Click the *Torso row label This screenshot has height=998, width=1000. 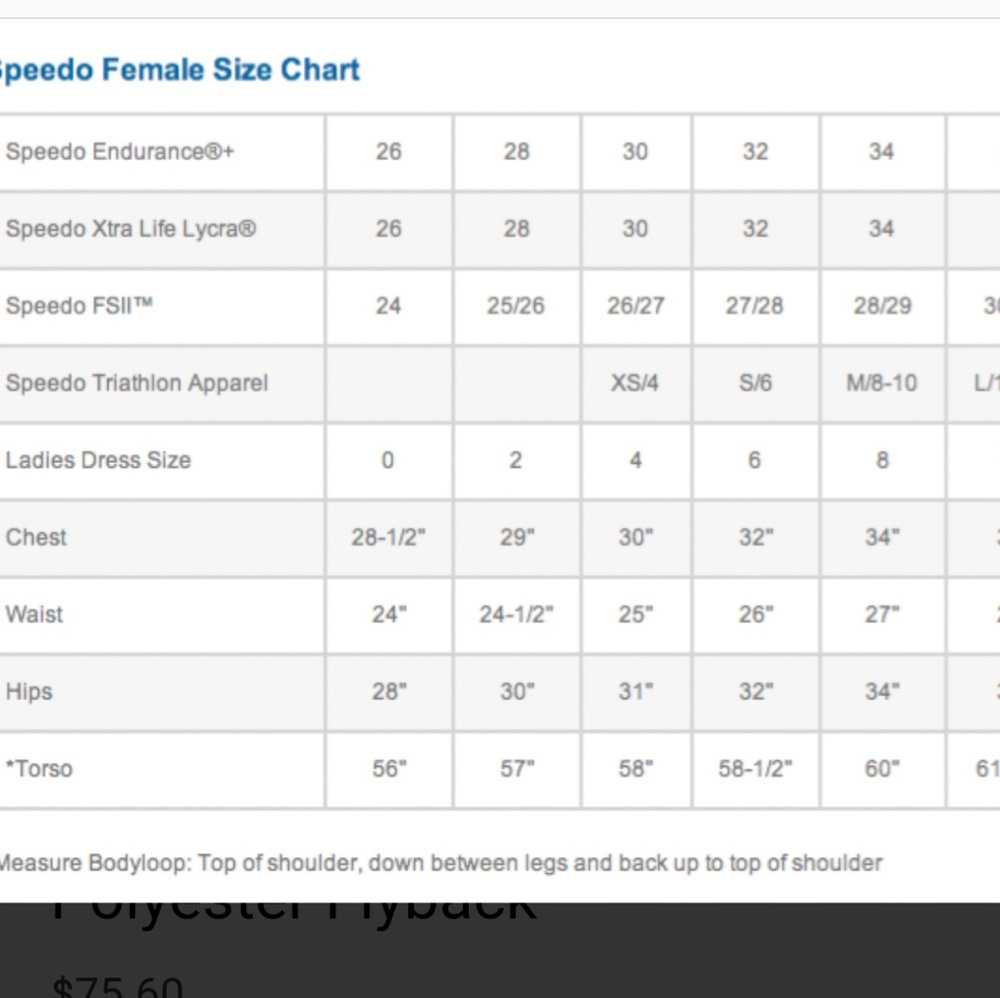(39, 768)
